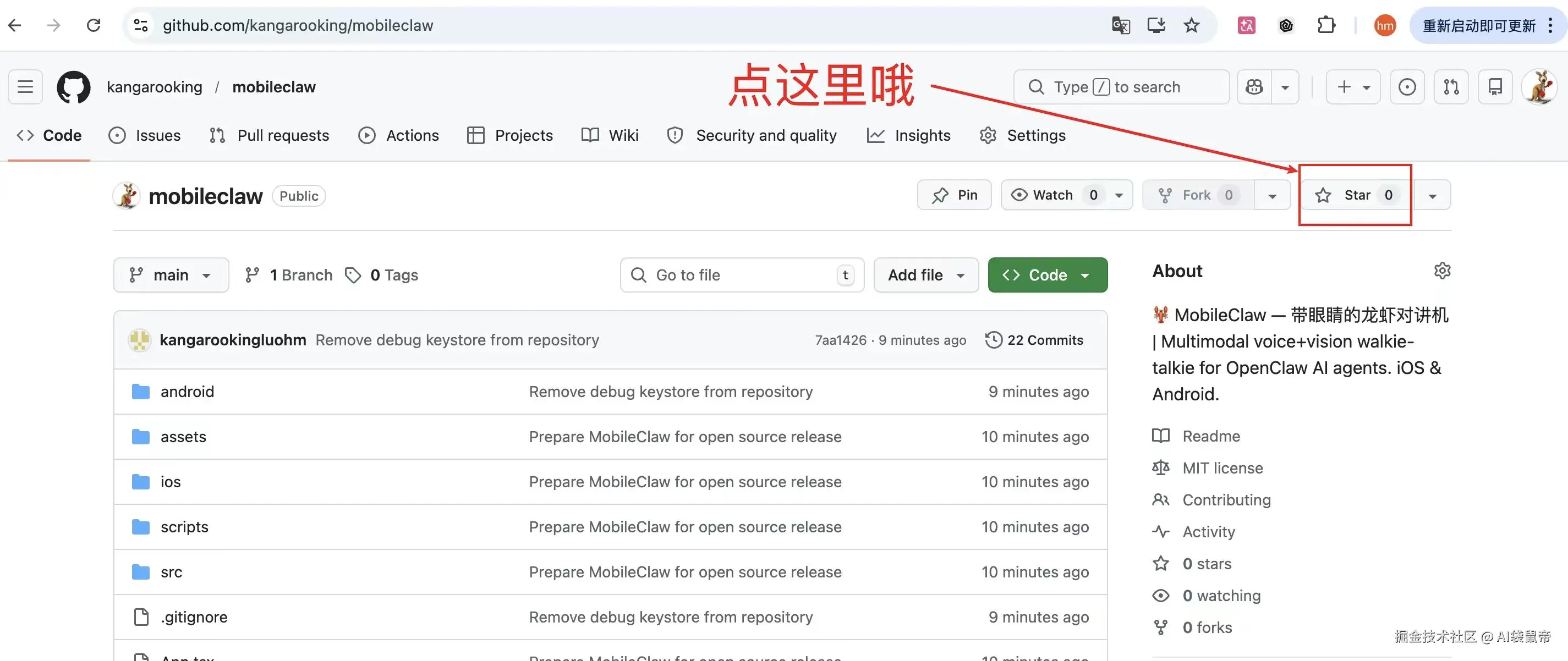The height and width of the screenshot is (661, 1568).
Task: Watch the repository notifications
Action: [1052, 195]
